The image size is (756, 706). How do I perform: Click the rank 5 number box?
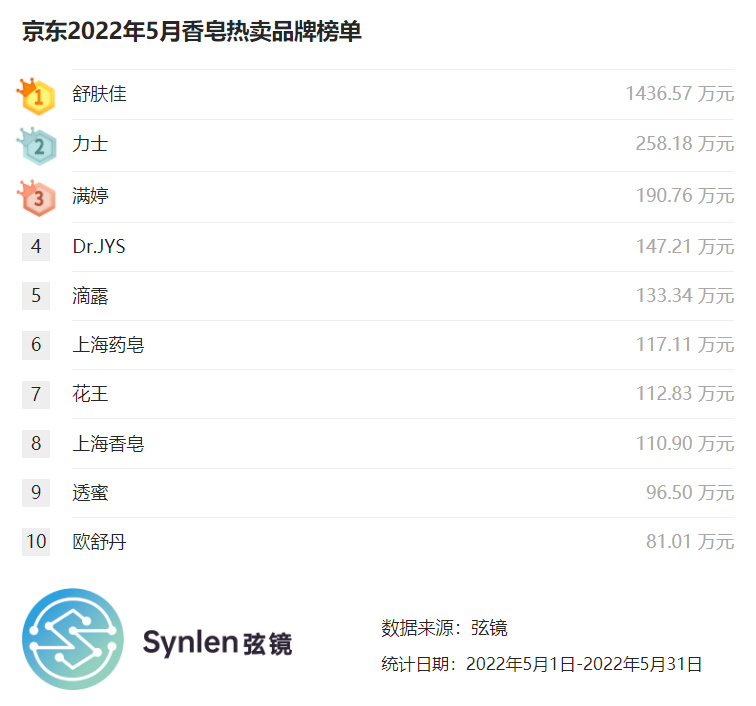36,295
